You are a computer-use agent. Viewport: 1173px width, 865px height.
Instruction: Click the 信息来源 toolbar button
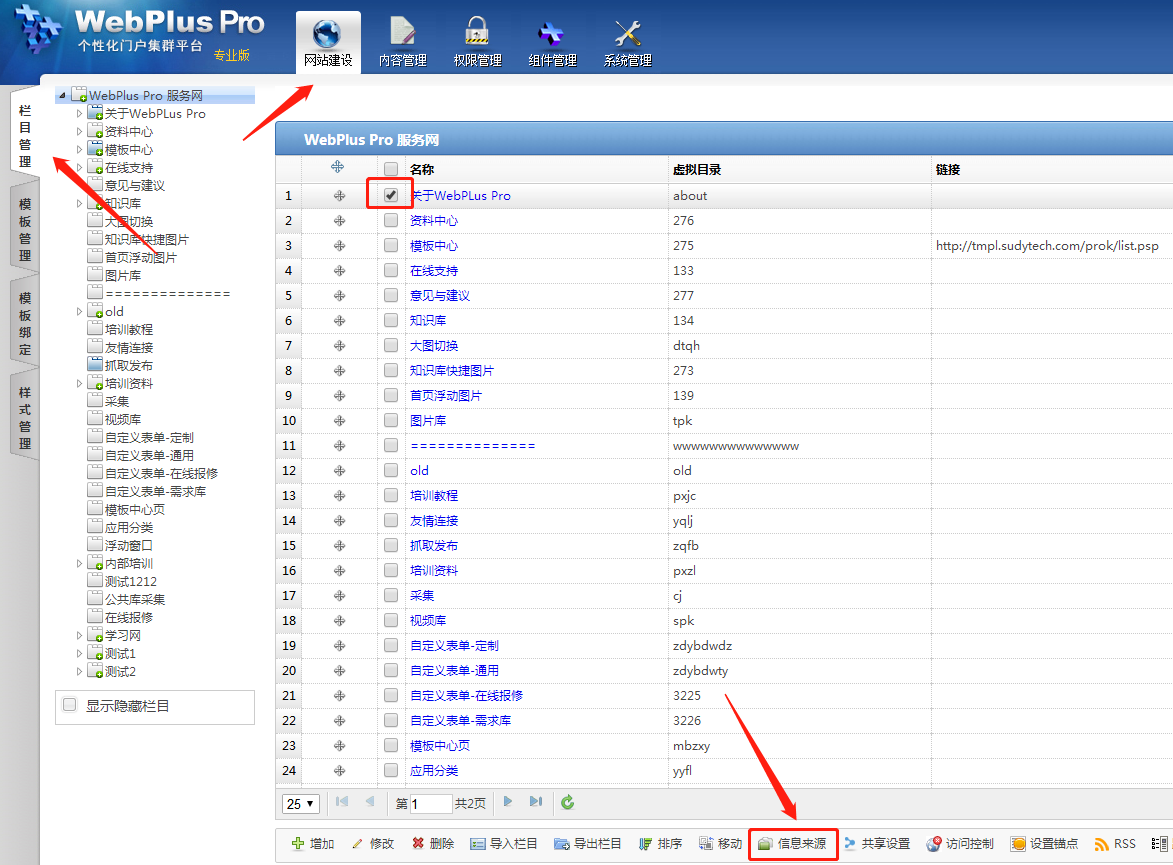coord(793,844)
